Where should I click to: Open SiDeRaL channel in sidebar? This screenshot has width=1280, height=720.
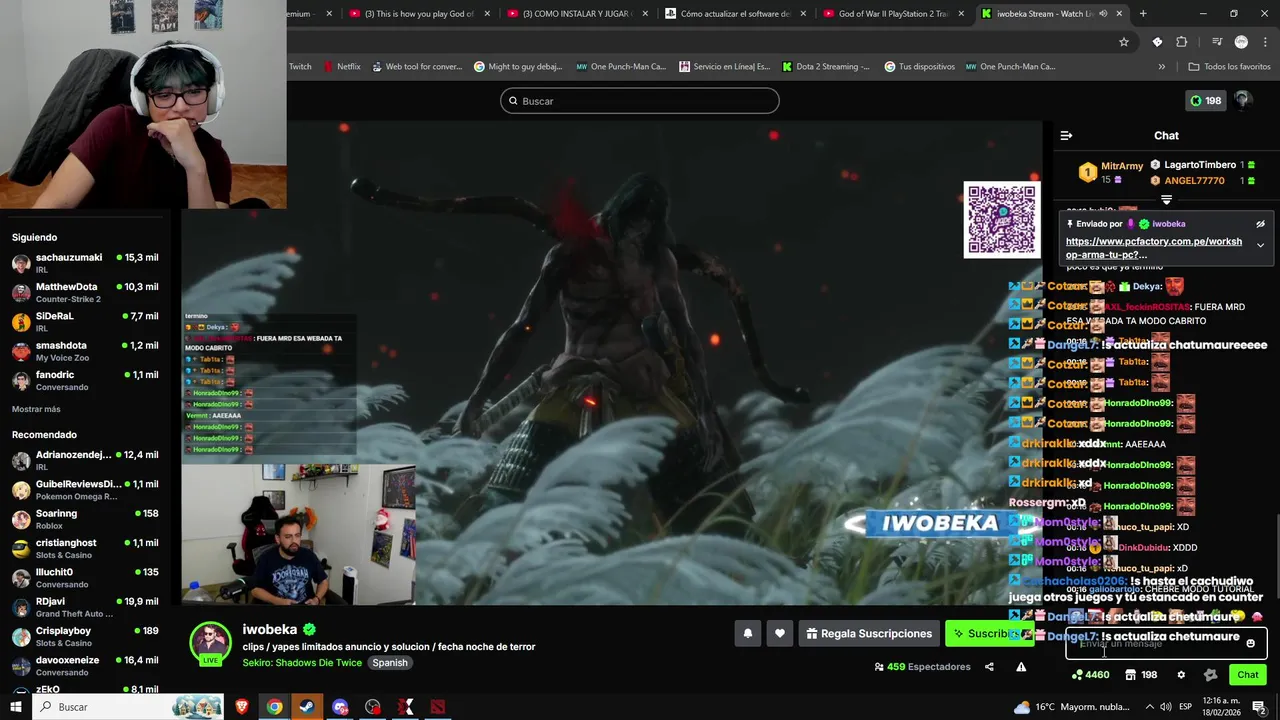pyautogui.click(x=85, y=321)
